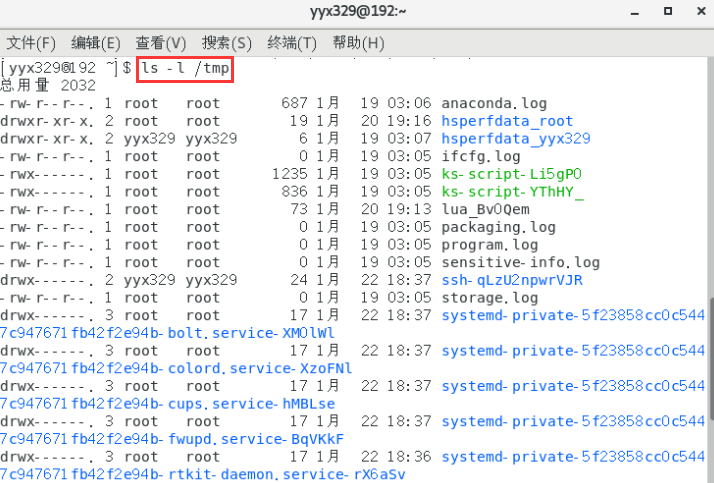Click the fwupd.service-BqVKkF text
The width and height of the screenshot is (714, 483).
click(x=255, y=439)
